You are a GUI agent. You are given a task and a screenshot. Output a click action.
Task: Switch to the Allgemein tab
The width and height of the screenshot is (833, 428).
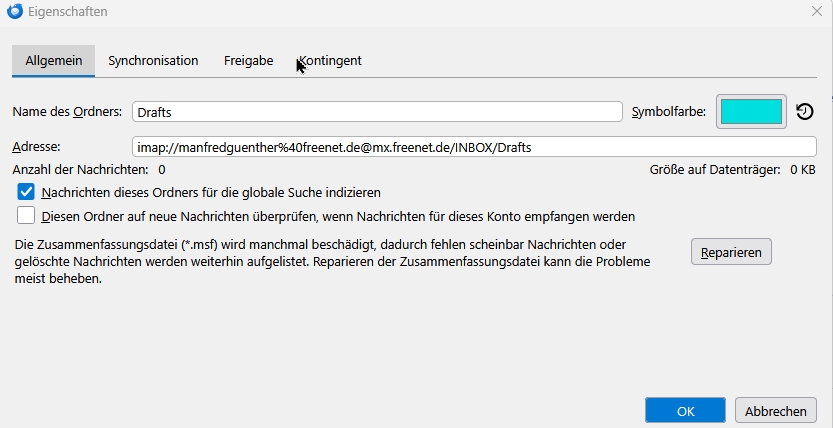tap(53, 60)
